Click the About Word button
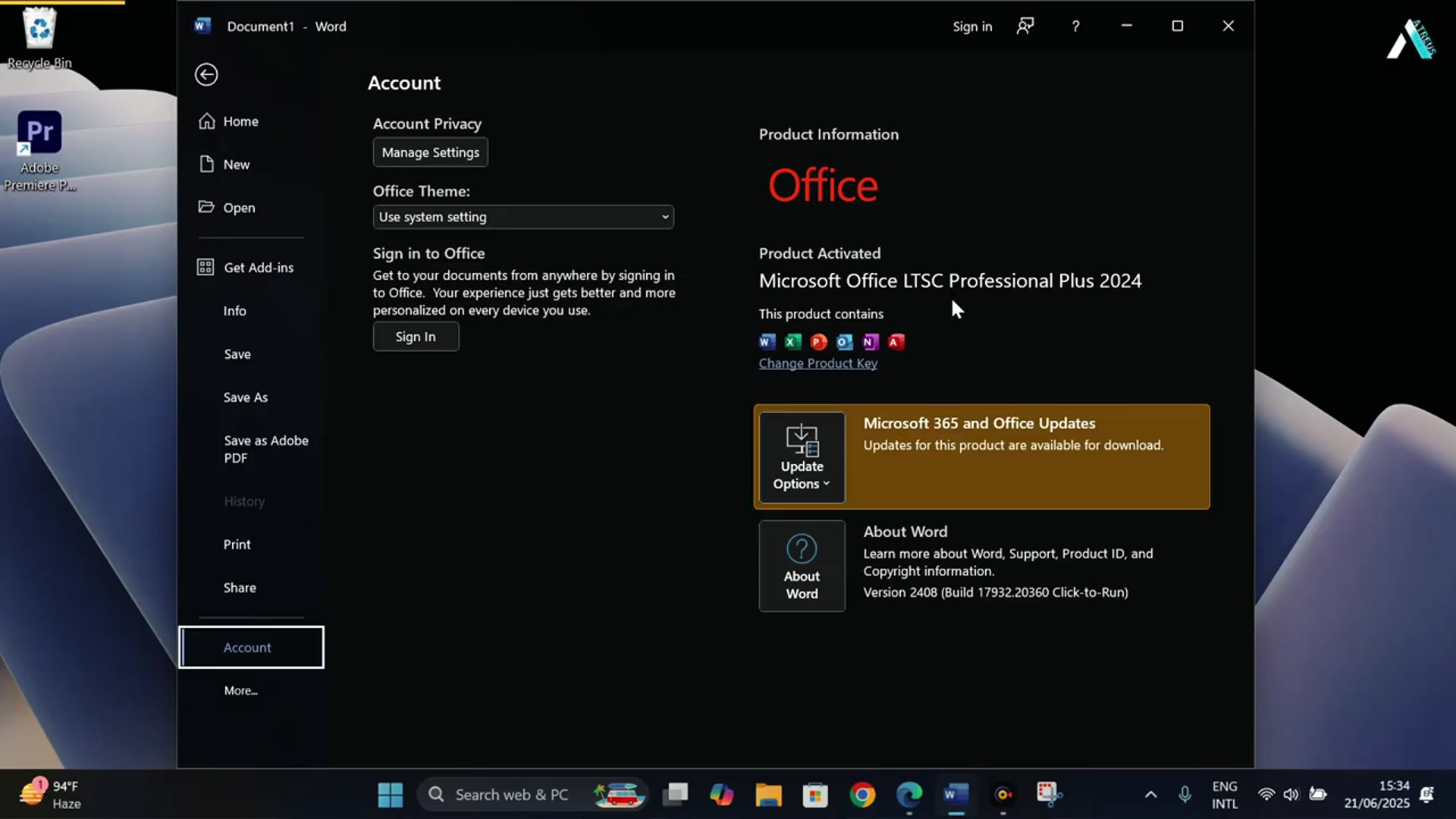1456x819 pixels. tap(802, 566)
